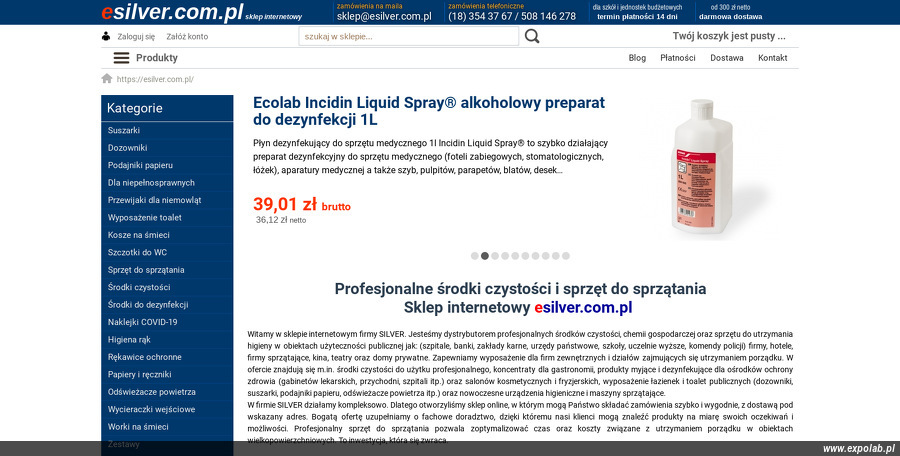Go to the Blog page
900x456 pixels.
(637, 58)
